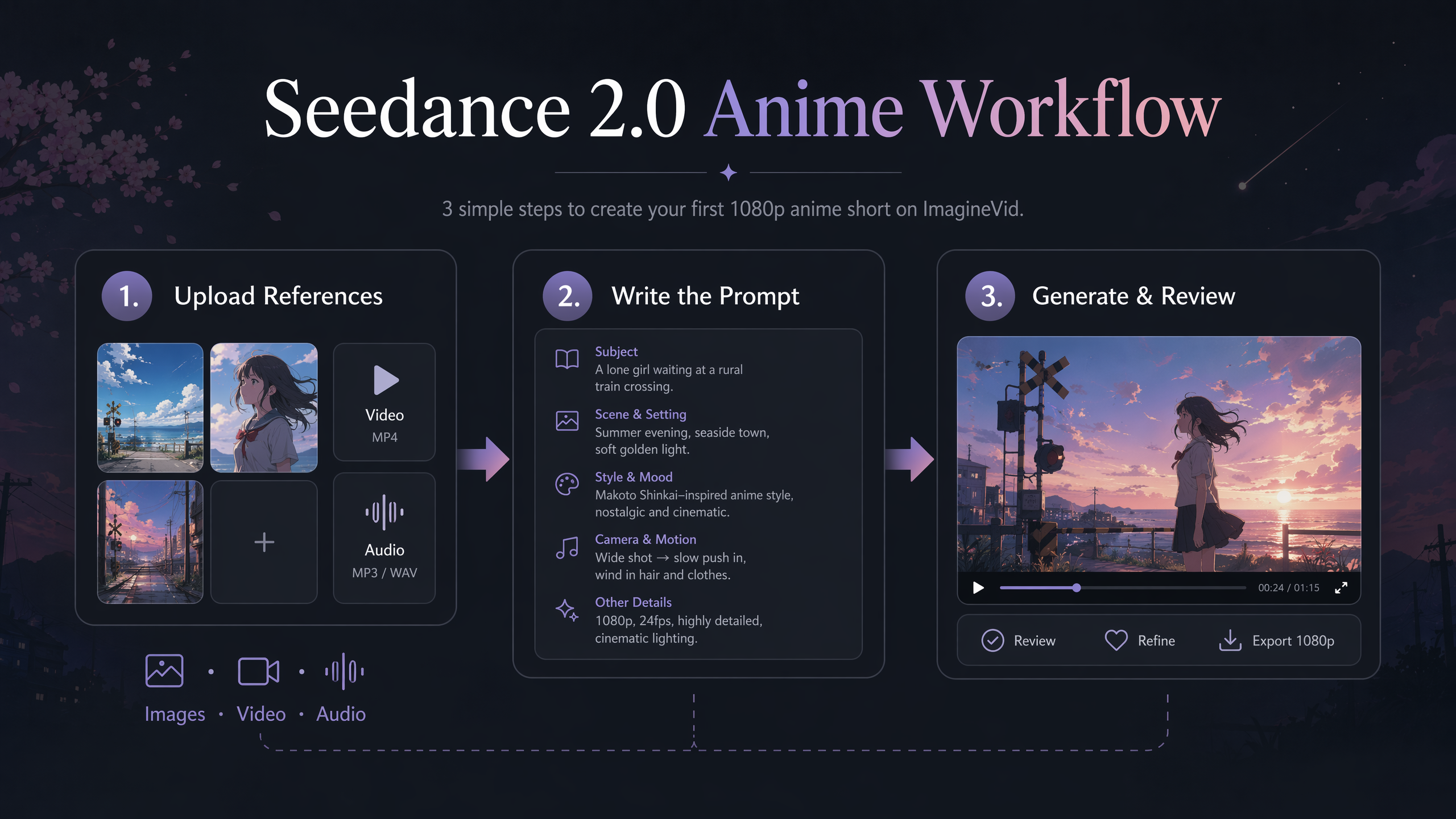This screenshot has height=819, width=1456.
Task: Click the Review checkmark button
Action: tap(1019, 640)
